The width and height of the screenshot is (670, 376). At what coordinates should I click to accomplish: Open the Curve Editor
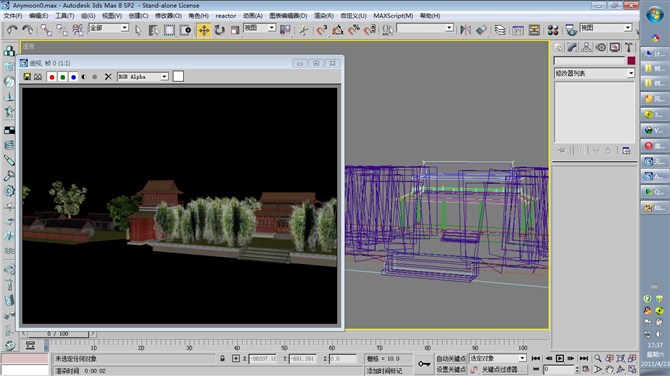click(x=518, y=30)
